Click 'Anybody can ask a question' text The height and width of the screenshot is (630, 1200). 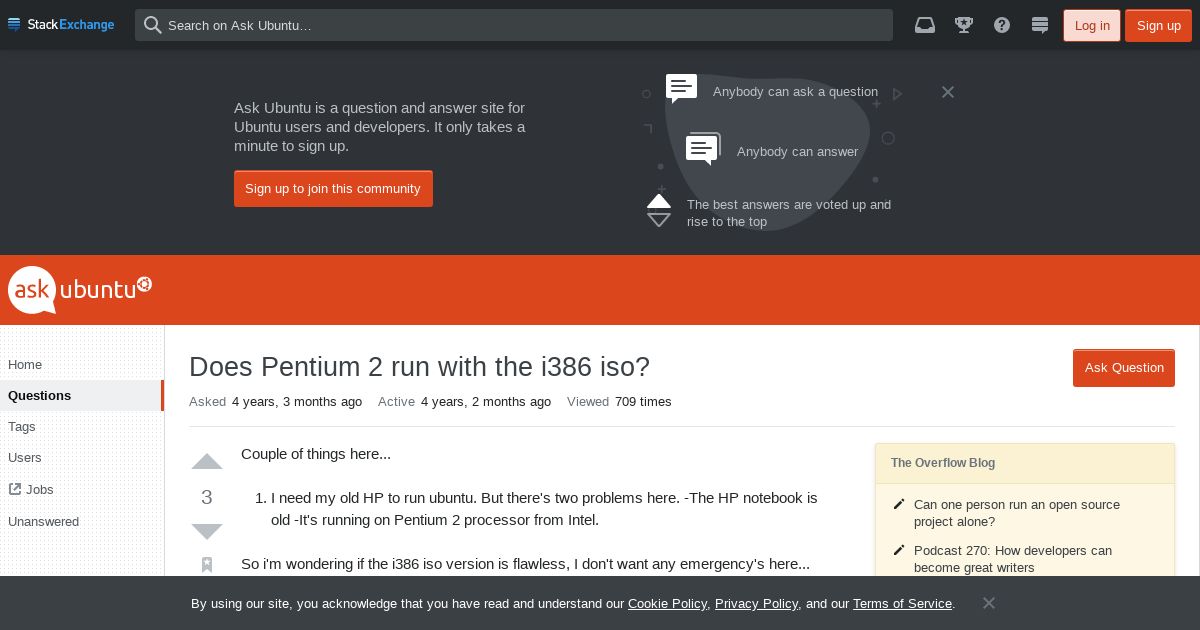[795, 91]
